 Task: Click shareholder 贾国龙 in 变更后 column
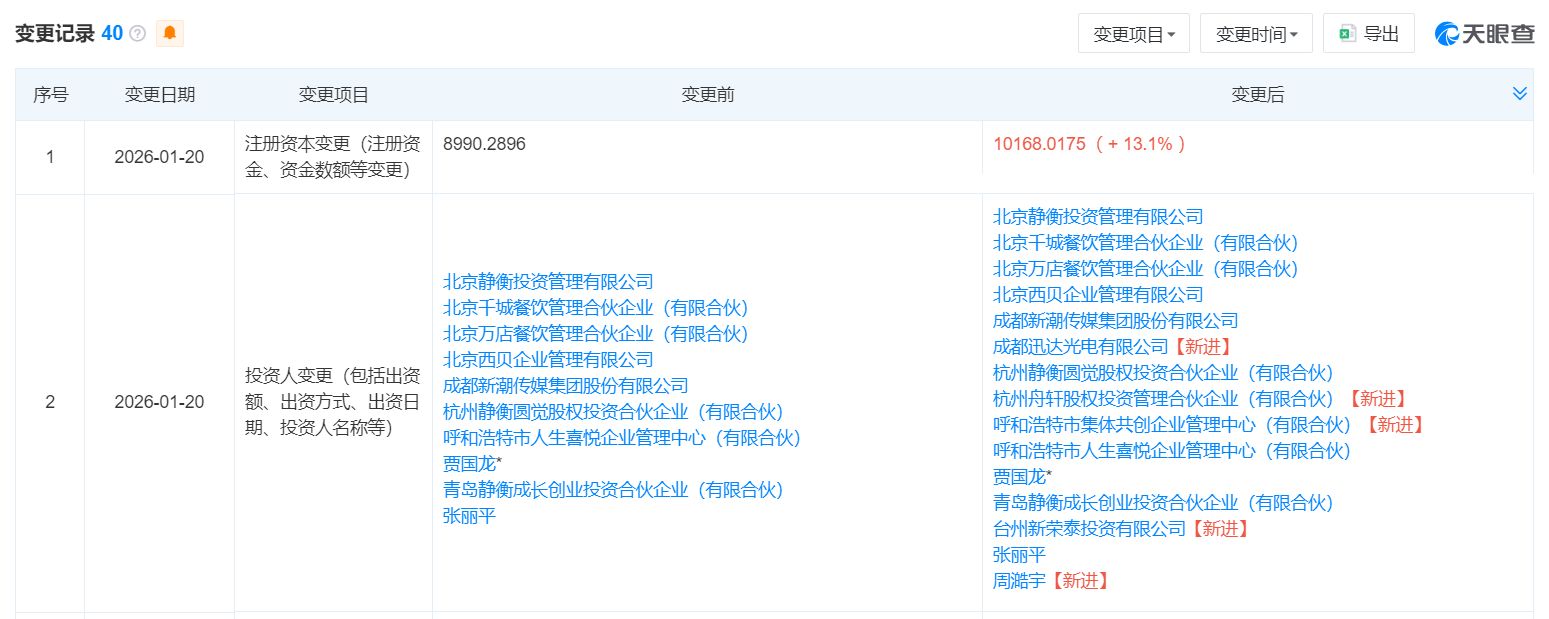click(1018, 477)
